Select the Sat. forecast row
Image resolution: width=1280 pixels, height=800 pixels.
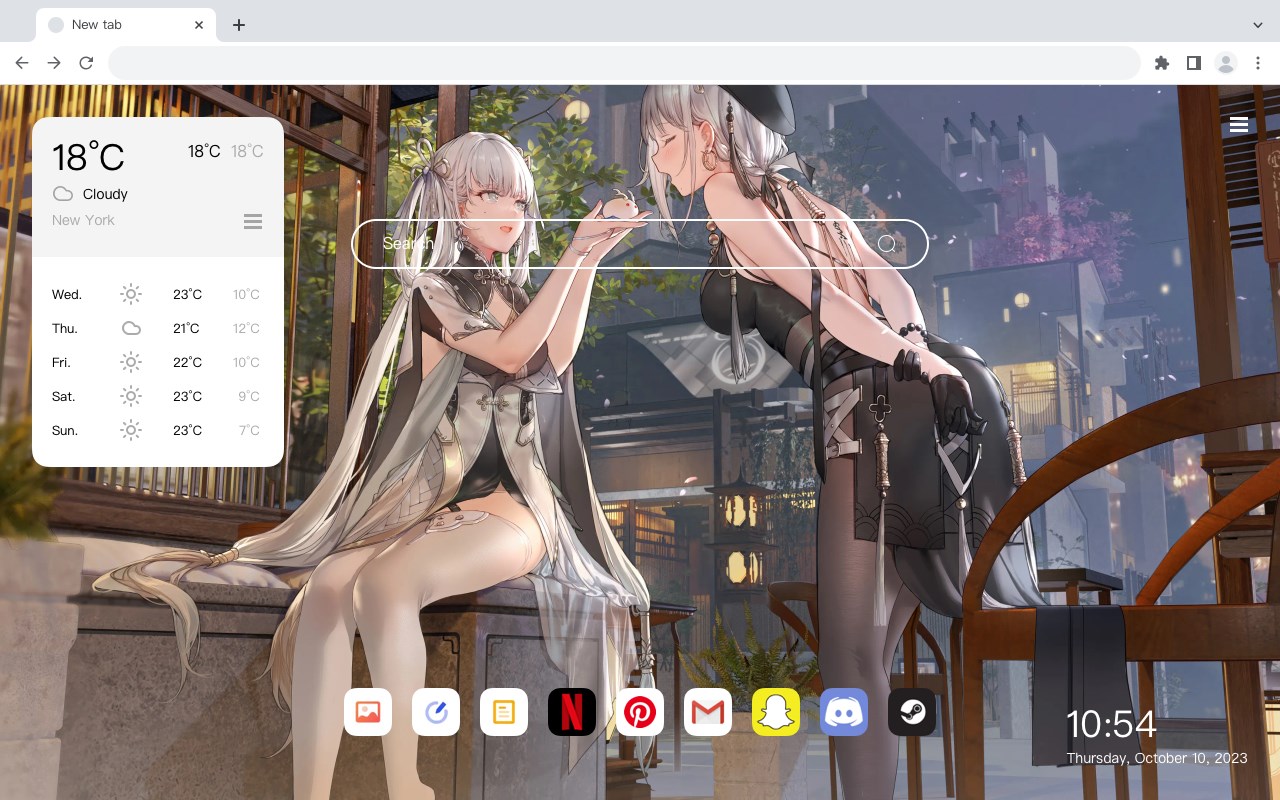point(157,396)
